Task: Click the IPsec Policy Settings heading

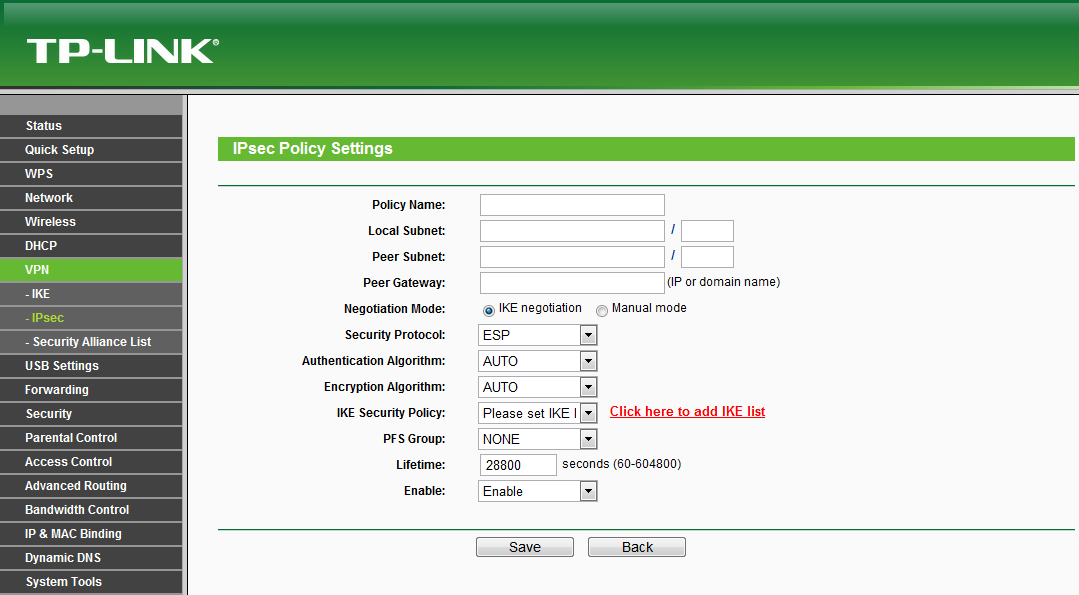Action: click(312, 149)
